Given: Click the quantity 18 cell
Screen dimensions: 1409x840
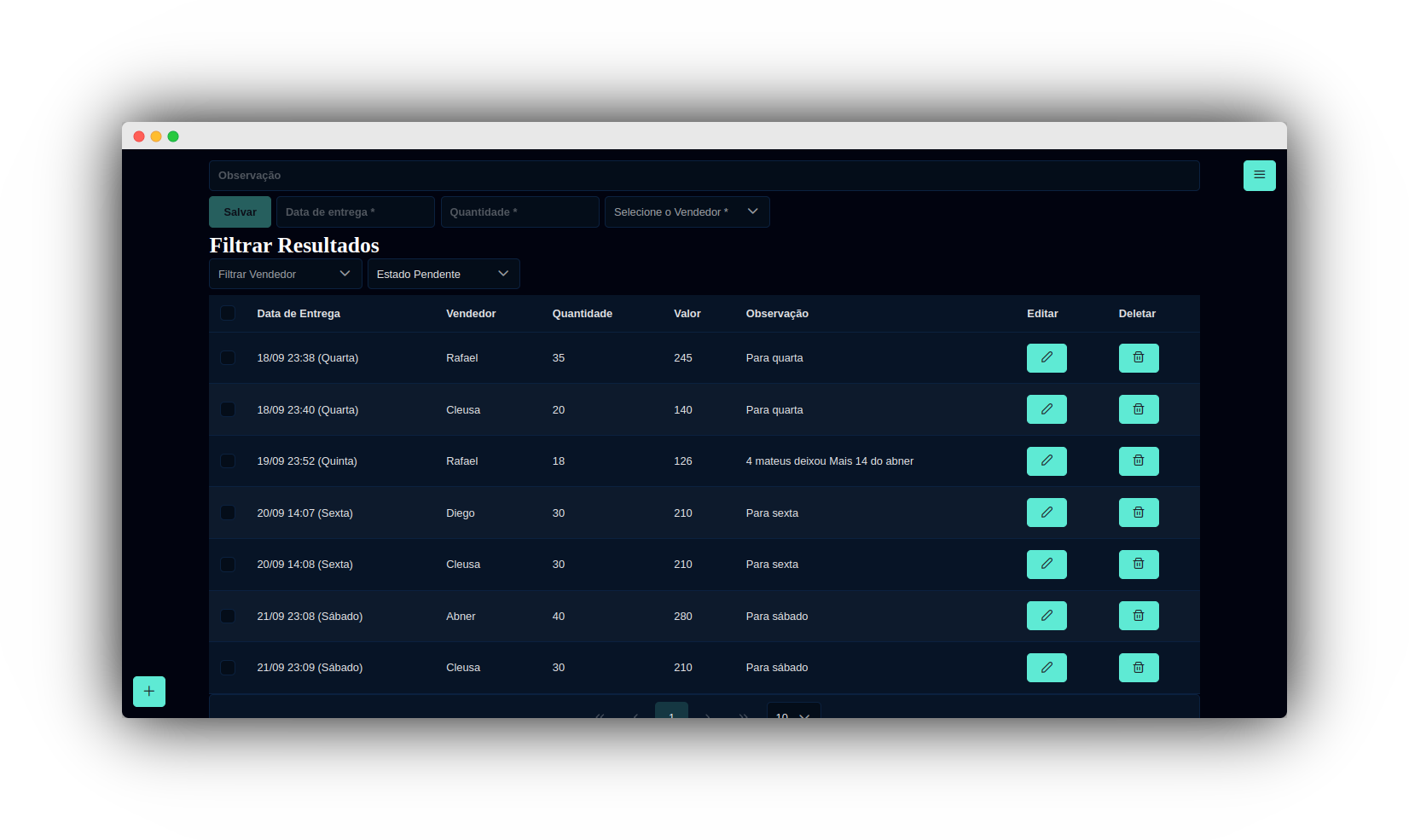Looking at the screenshot, I should (559, 461).
